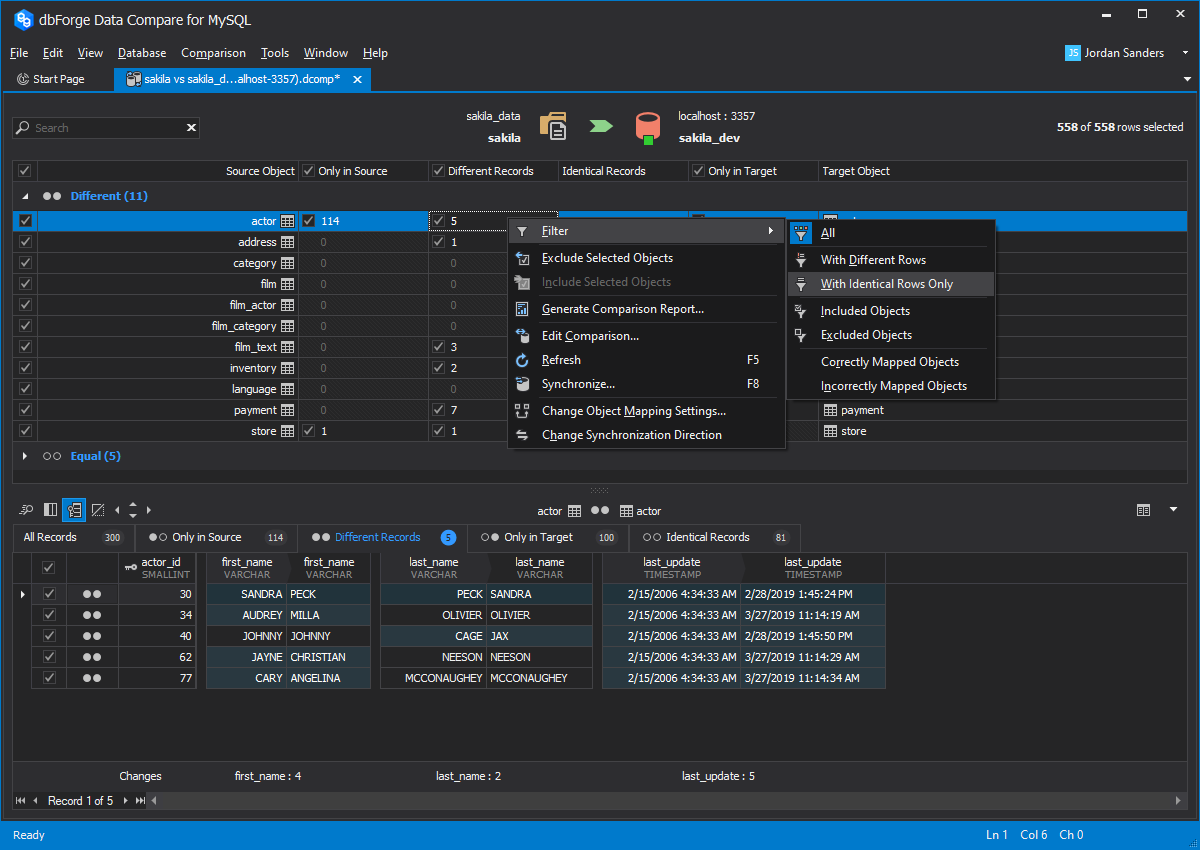Click the grid layout icon at right of records panel

click(1143, 510)
